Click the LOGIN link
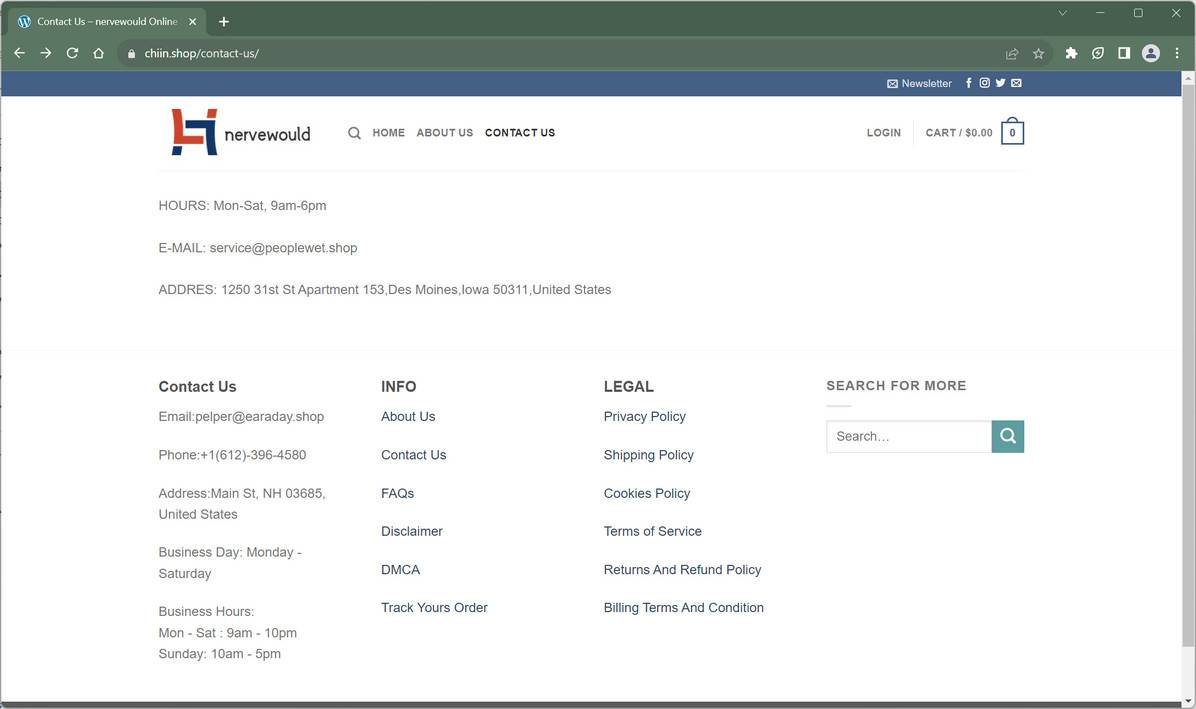Screen dimensions: 1196x709 pos(883,133)
